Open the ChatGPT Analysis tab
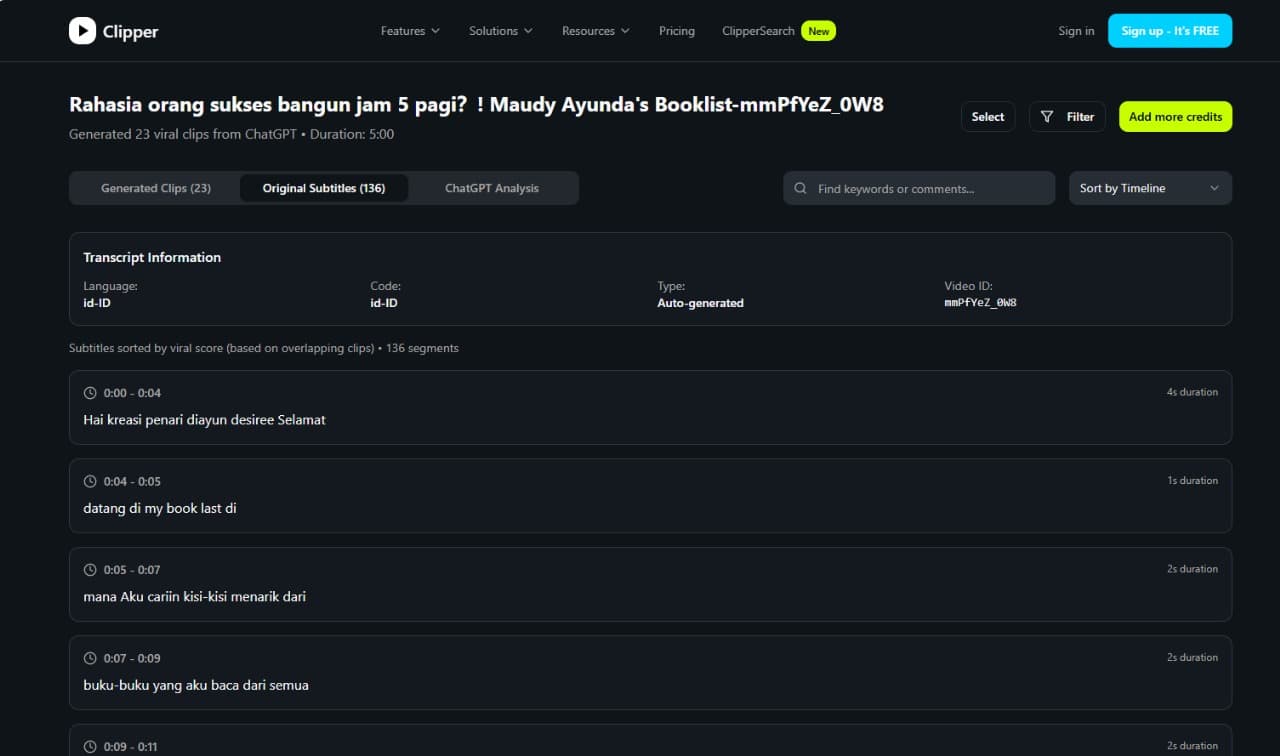The height and width of the screenshot is (756, 1280). [492, 188]
